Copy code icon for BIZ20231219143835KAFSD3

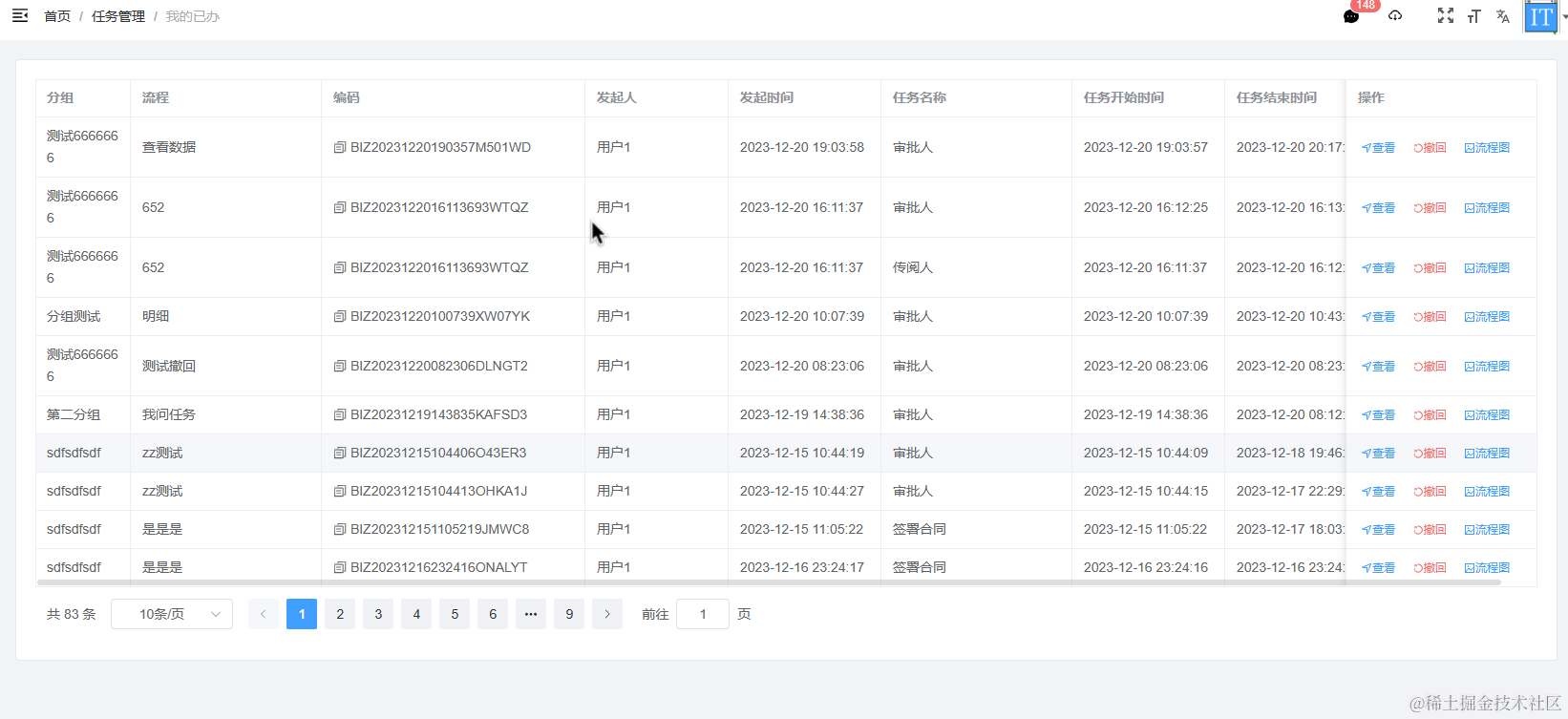[x=340, y=414]
